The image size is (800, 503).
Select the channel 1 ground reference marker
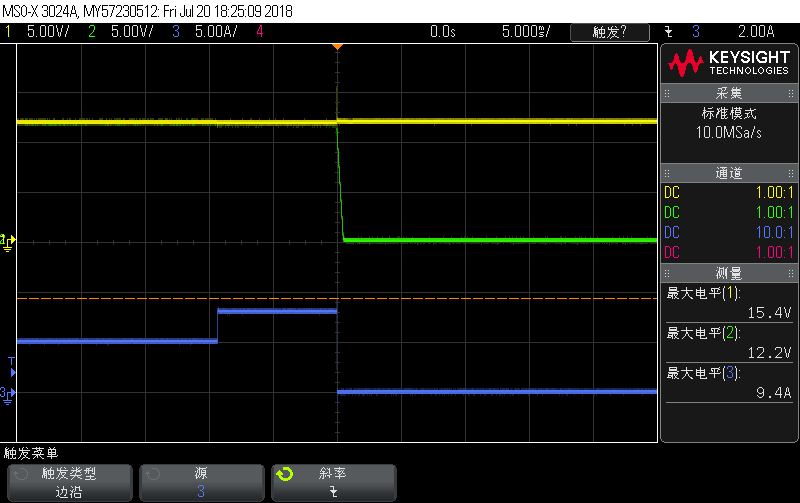click(x=8, y=243)
